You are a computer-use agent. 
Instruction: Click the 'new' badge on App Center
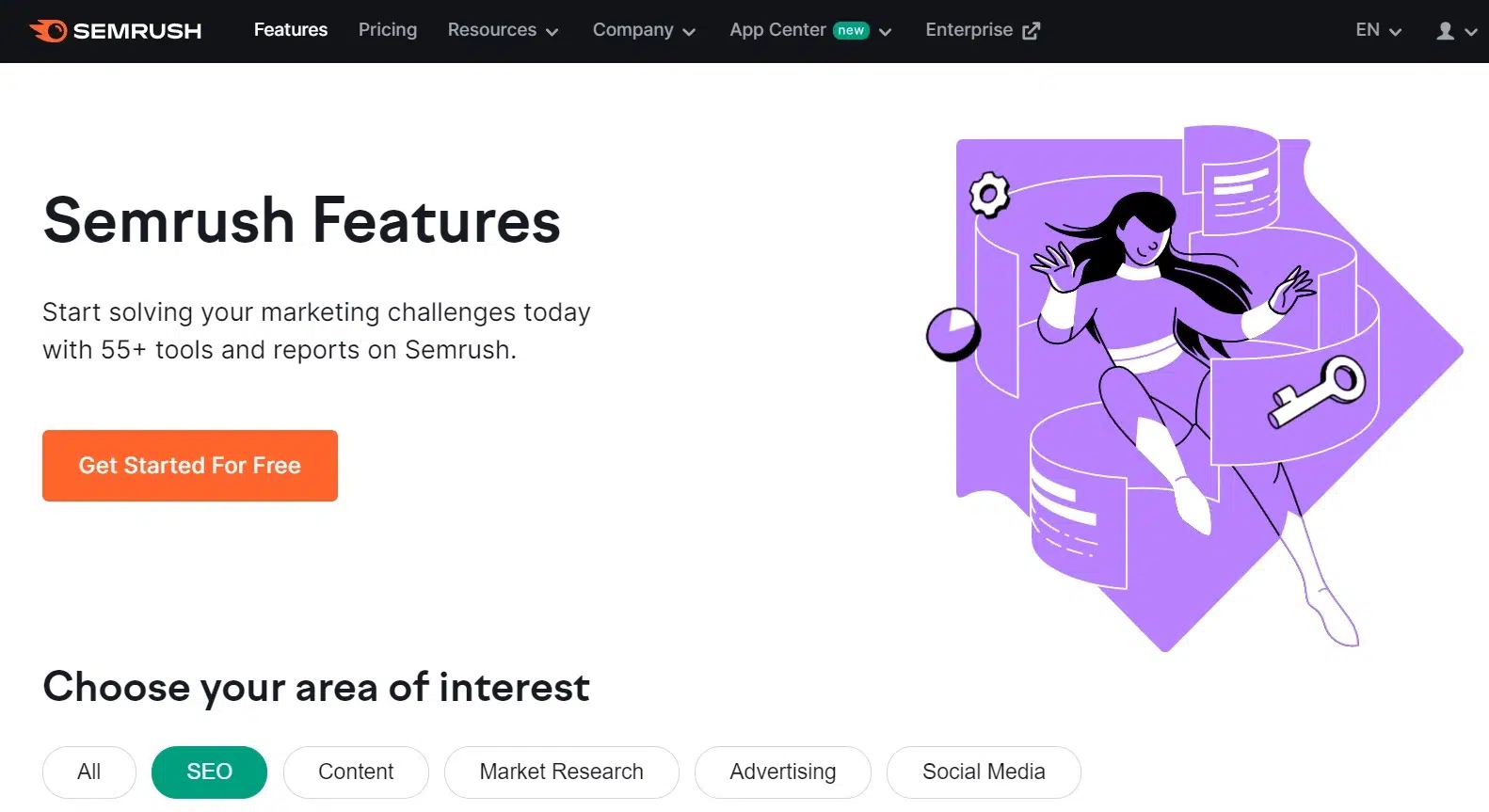click(850, 29)
